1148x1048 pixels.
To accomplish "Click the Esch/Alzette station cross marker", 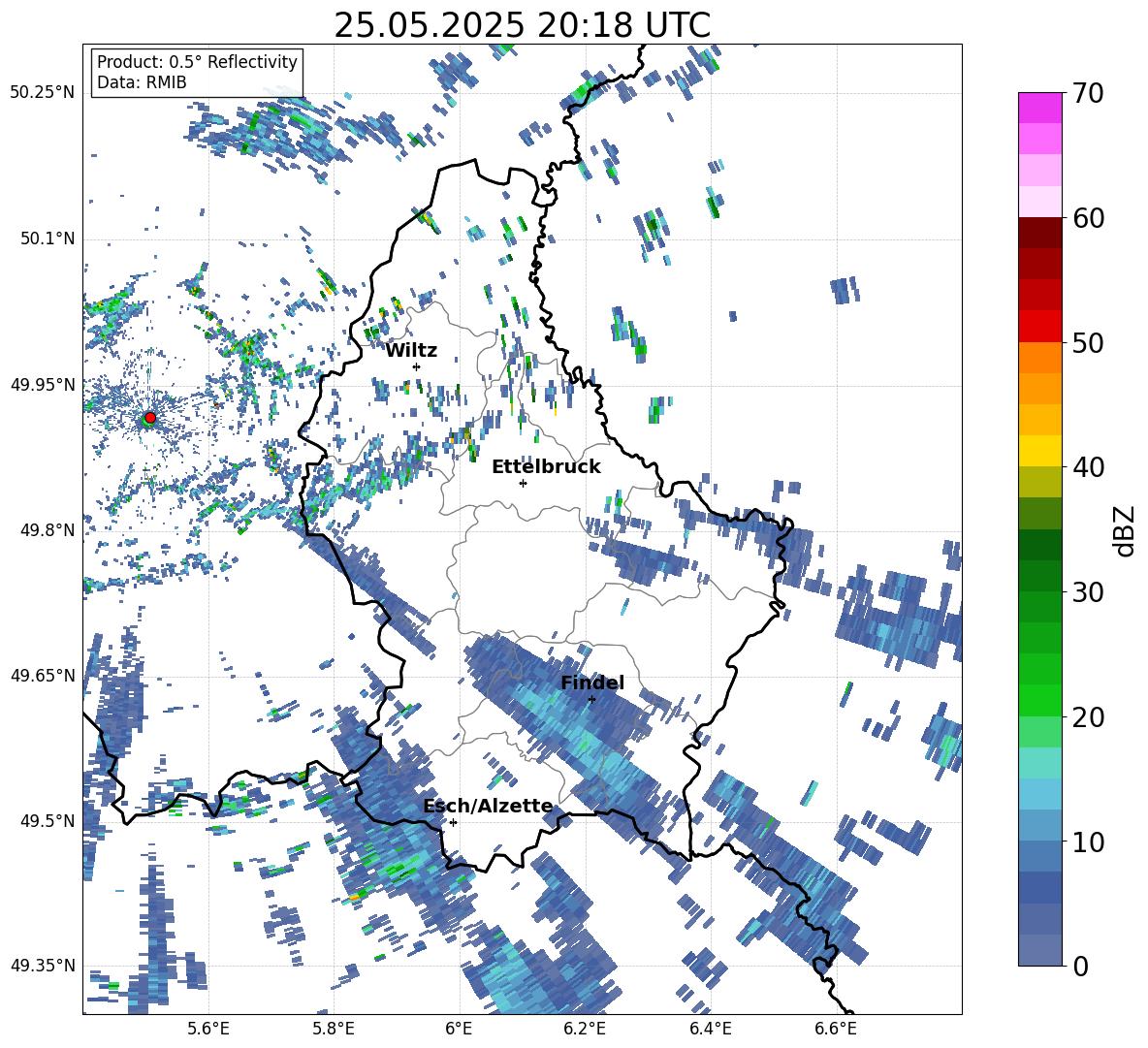I will click(x=453, y=822).
